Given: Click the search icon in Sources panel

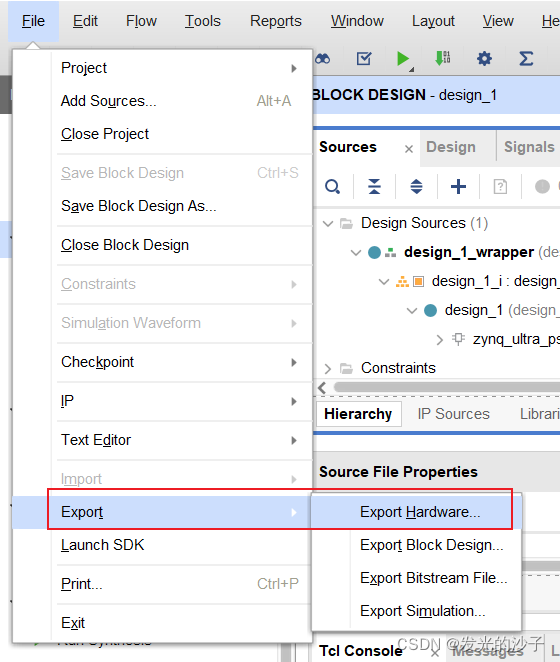Looking at the screenshot, I should click(x=332, y=186).
